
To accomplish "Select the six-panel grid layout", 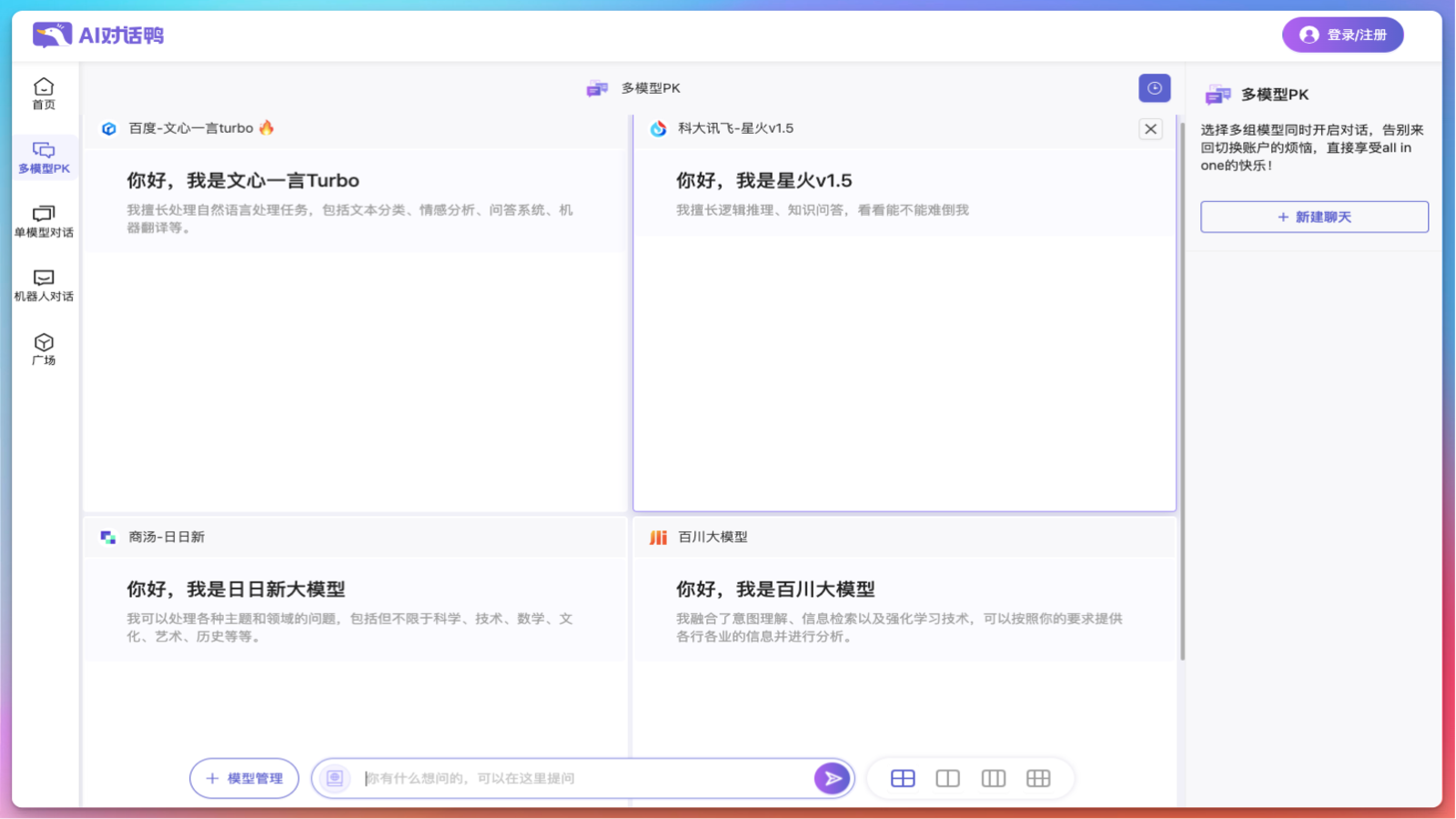I will 1038,778.
